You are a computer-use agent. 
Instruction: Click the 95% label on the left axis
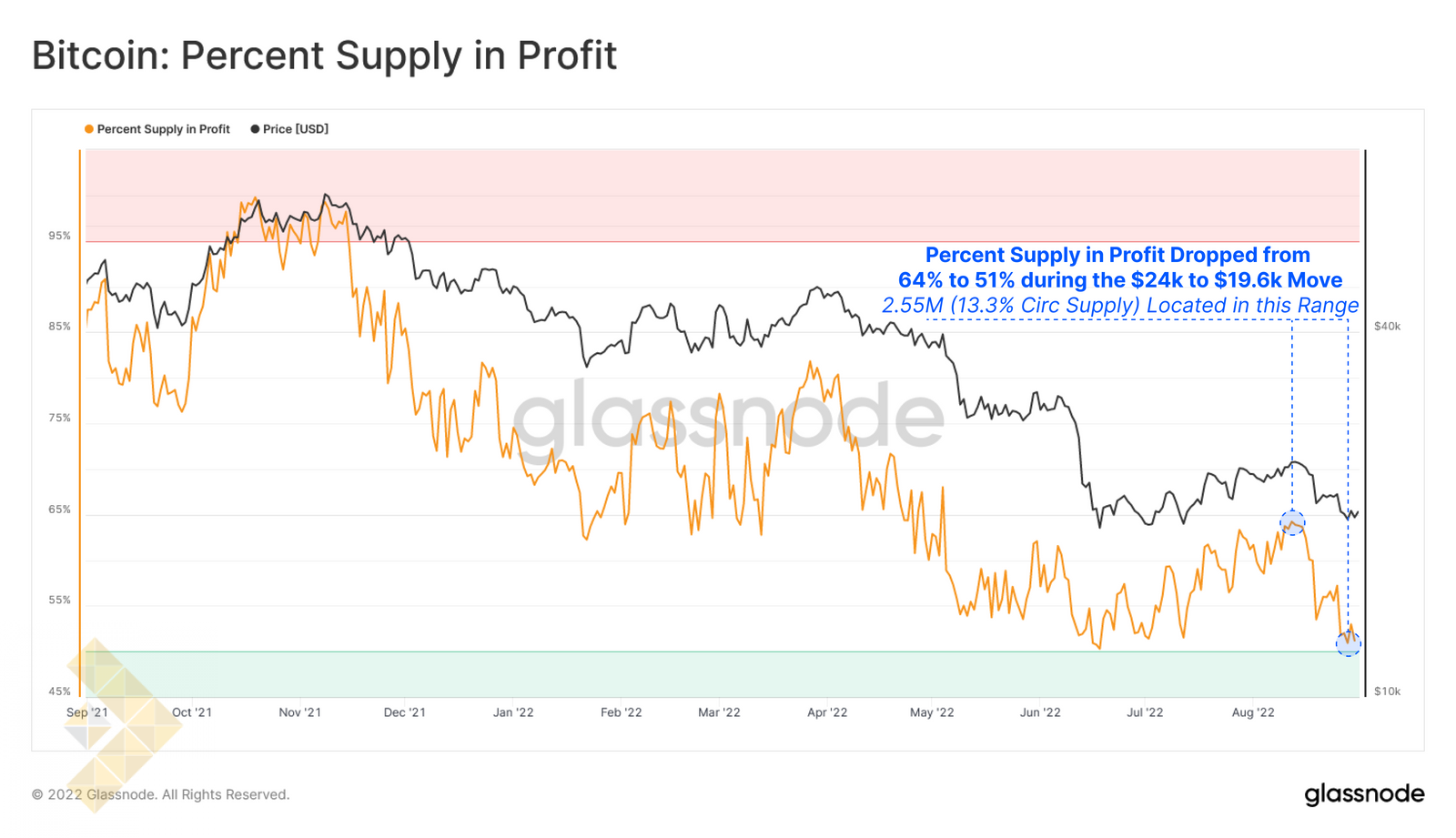point(59,236)
